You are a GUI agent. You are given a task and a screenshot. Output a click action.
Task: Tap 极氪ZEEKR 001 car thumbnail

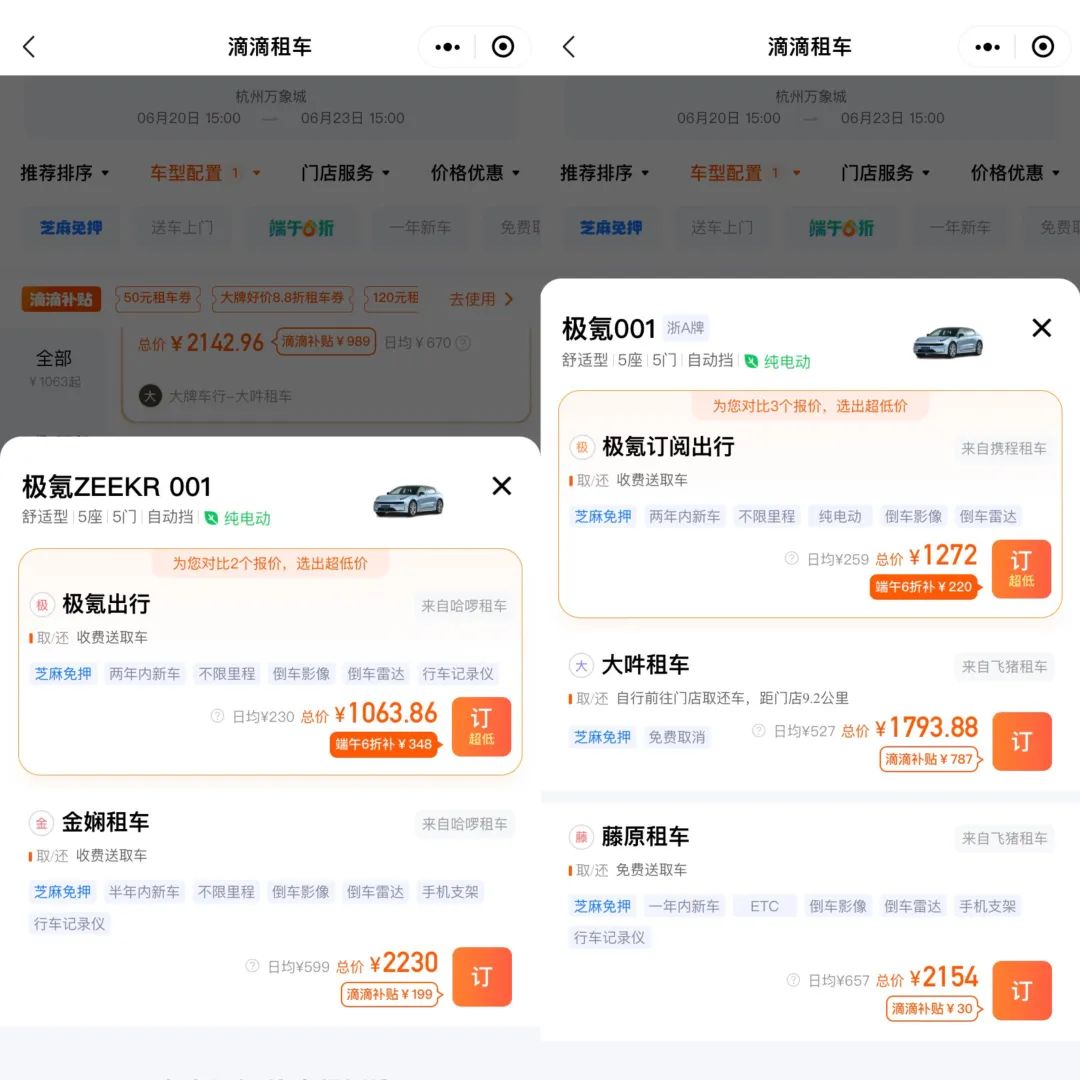(408, 501)
